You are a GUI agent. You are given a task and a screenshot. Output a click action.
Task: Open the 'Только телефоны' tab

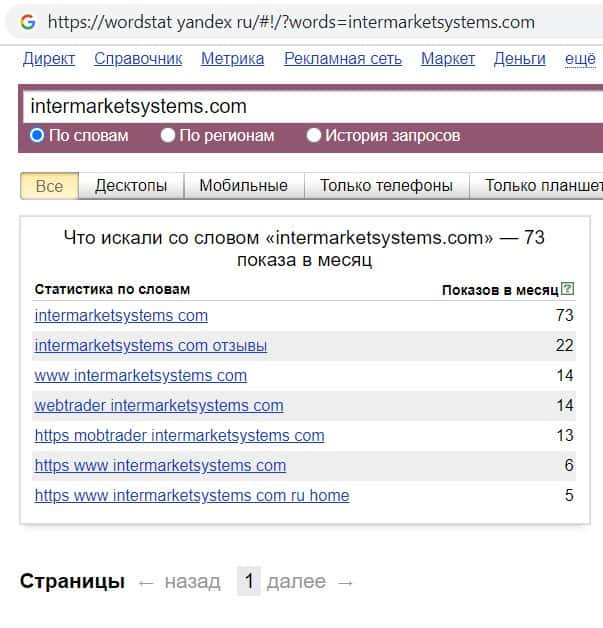(386, 185)
